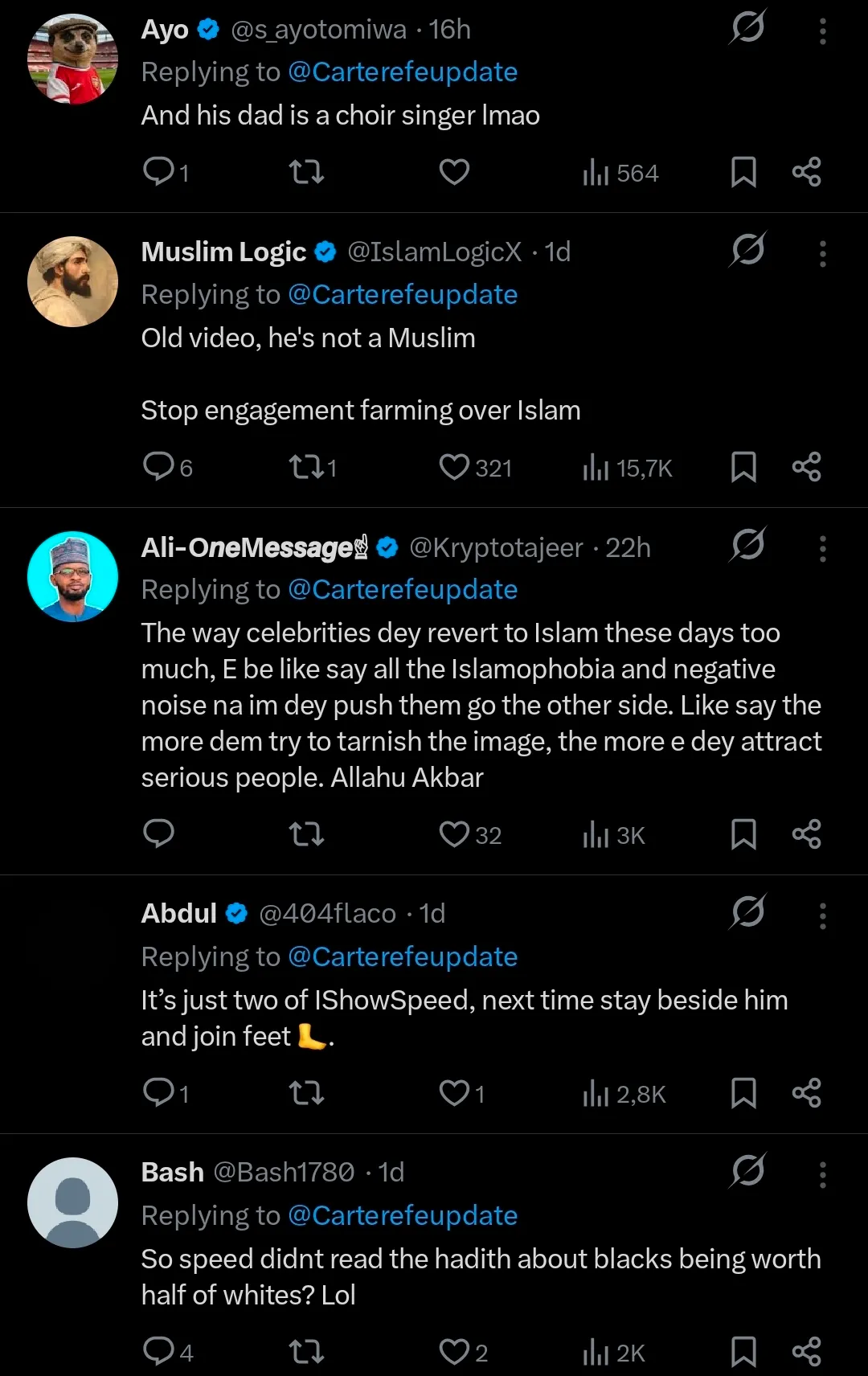Open Grok icon on Muslim Logic's tweet
The height and width of the screenshot is (1376, 868).
(747, 250)
